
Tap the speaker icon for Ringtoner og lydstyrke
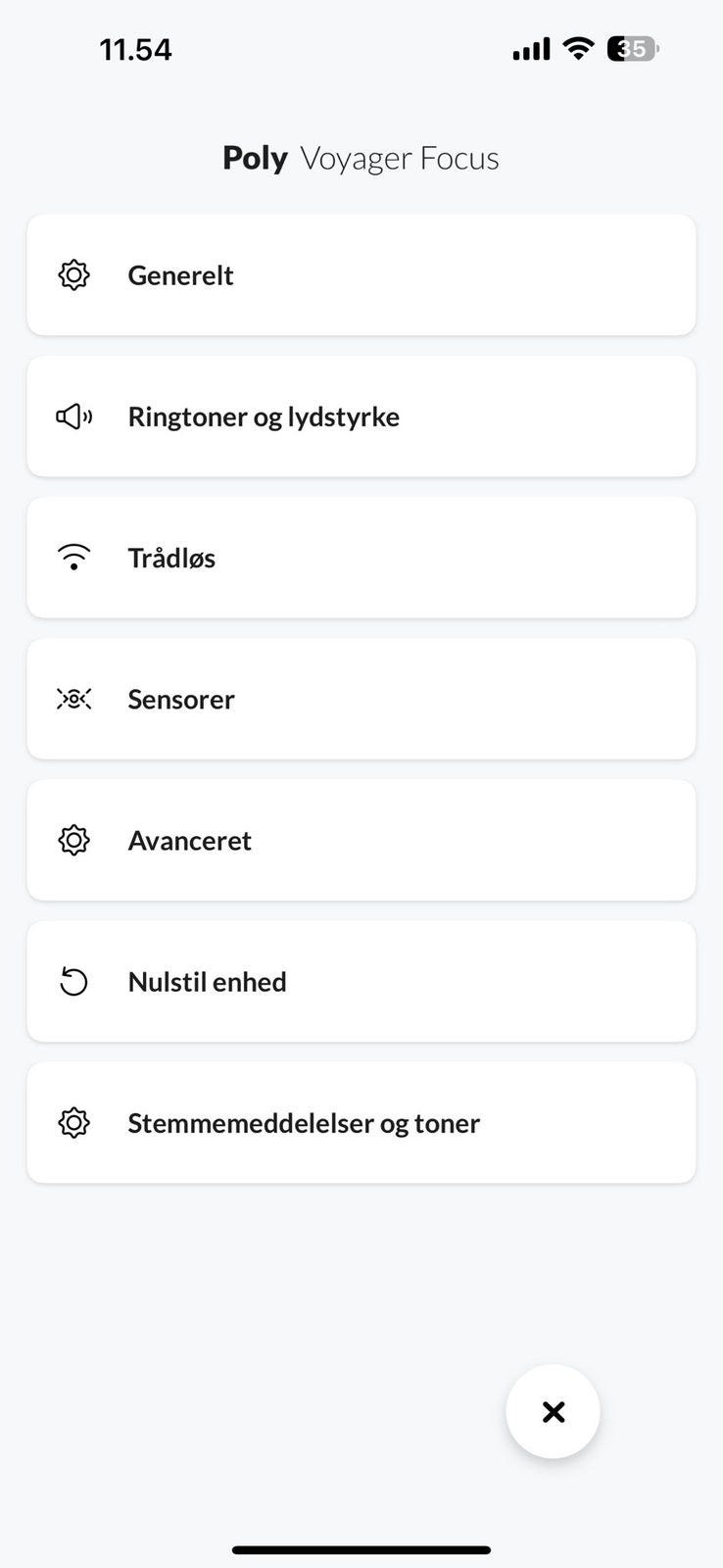(x=73, y=417)
